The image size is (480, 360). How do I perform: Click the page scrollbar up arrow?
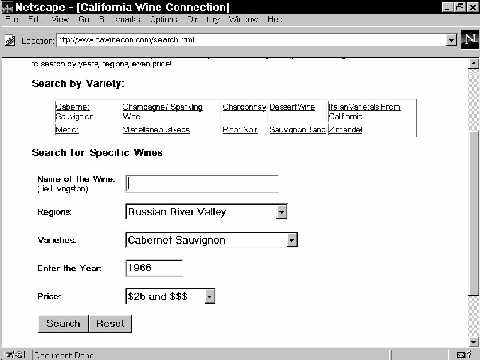pos(473,63)
